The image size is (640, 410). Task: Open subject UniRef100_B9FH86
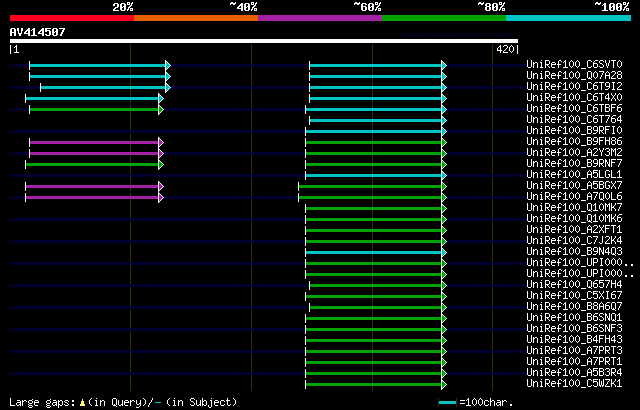click(574, 142)
